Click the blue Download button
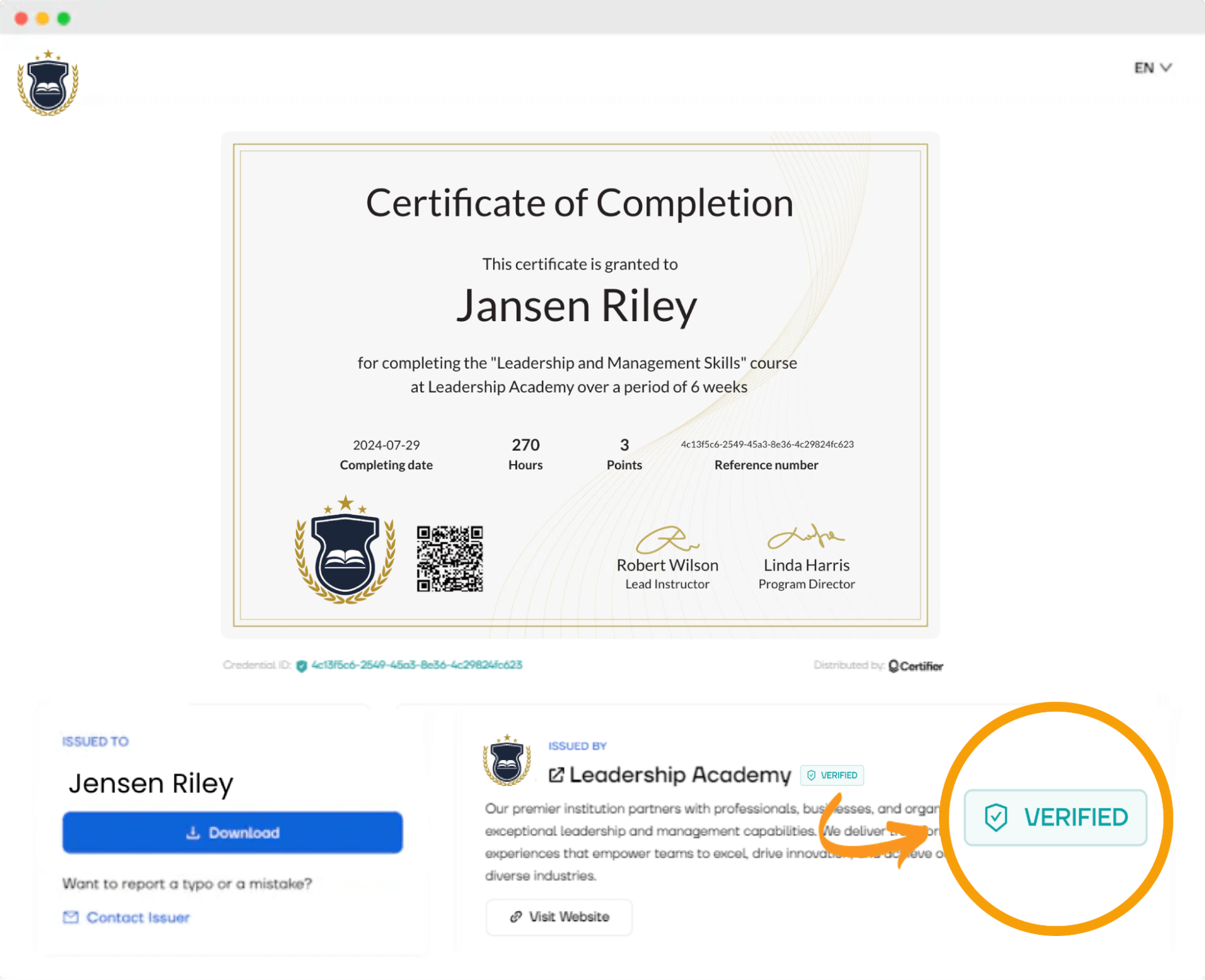 233,832
